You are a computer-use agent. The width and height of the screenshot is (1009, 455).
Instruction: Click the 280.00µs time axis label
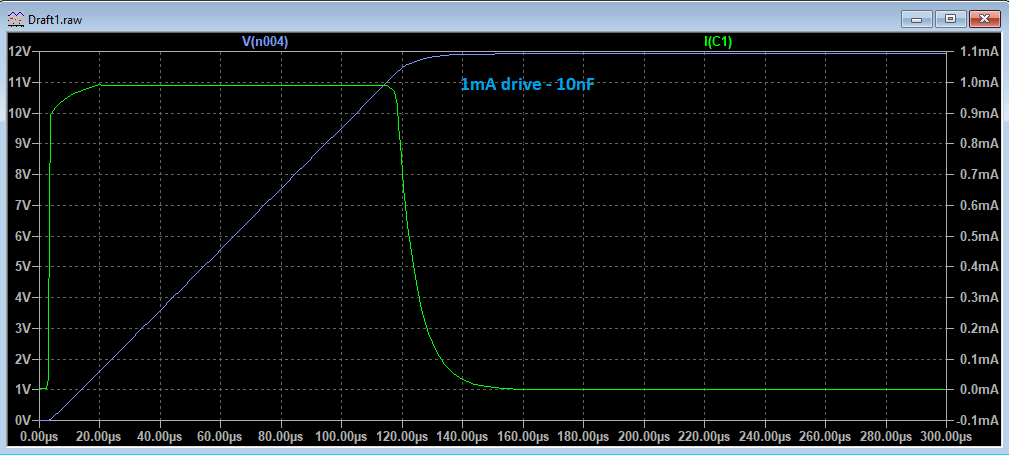click(x=886, y=437)
